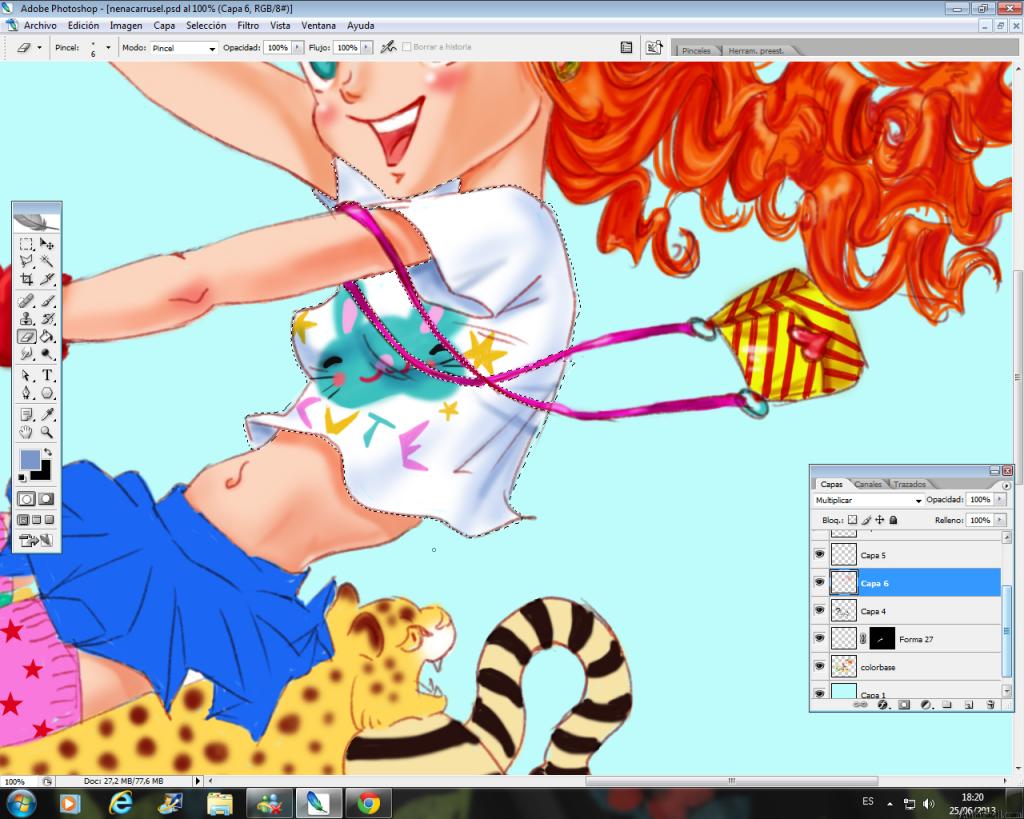Open the tool preset picker arrow
This screenshot has height=819, width=1024.
coord(39,48)
